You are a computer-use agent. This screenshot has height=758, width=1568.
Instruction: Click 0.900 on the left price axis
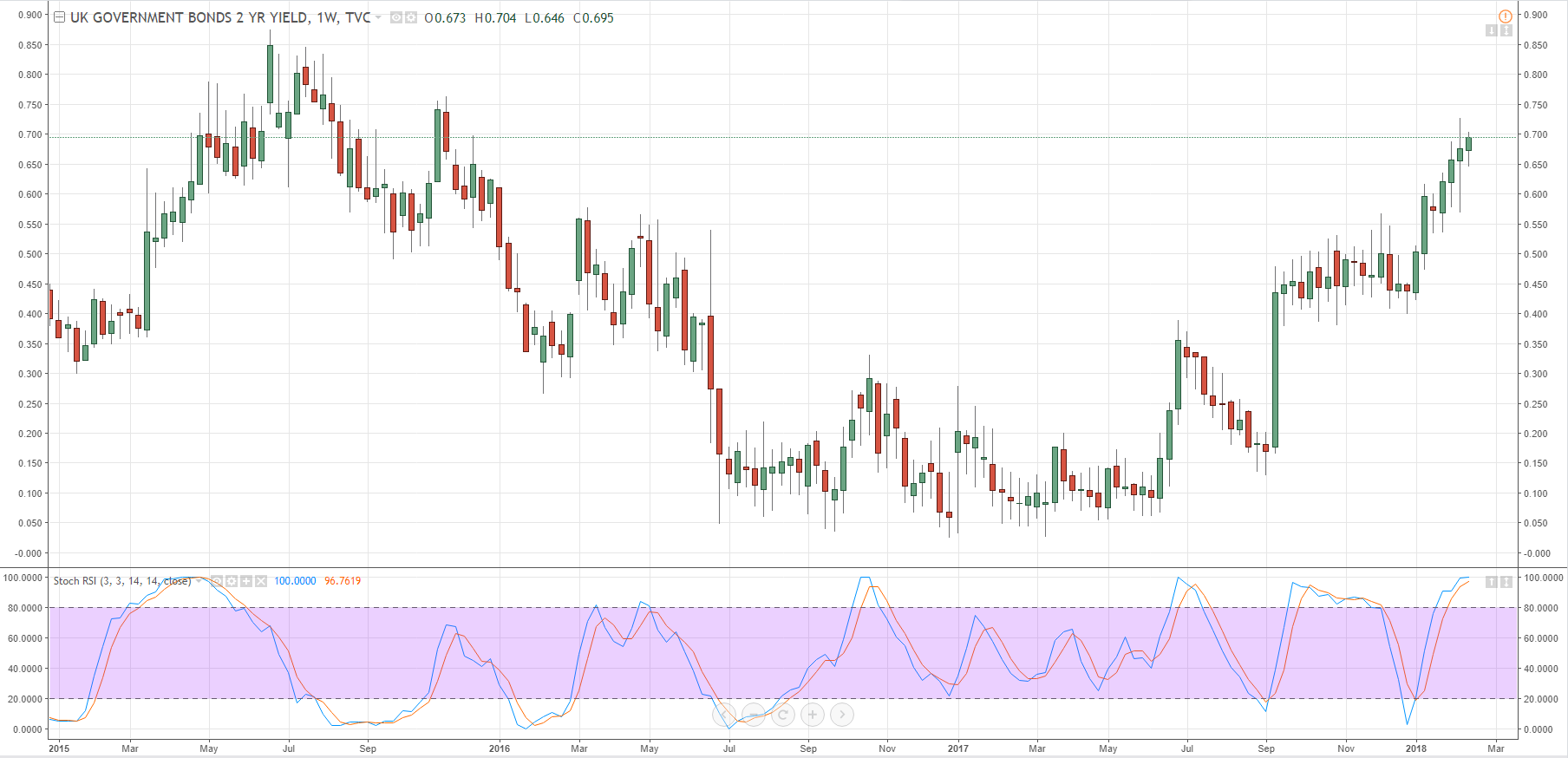(30, 15)
